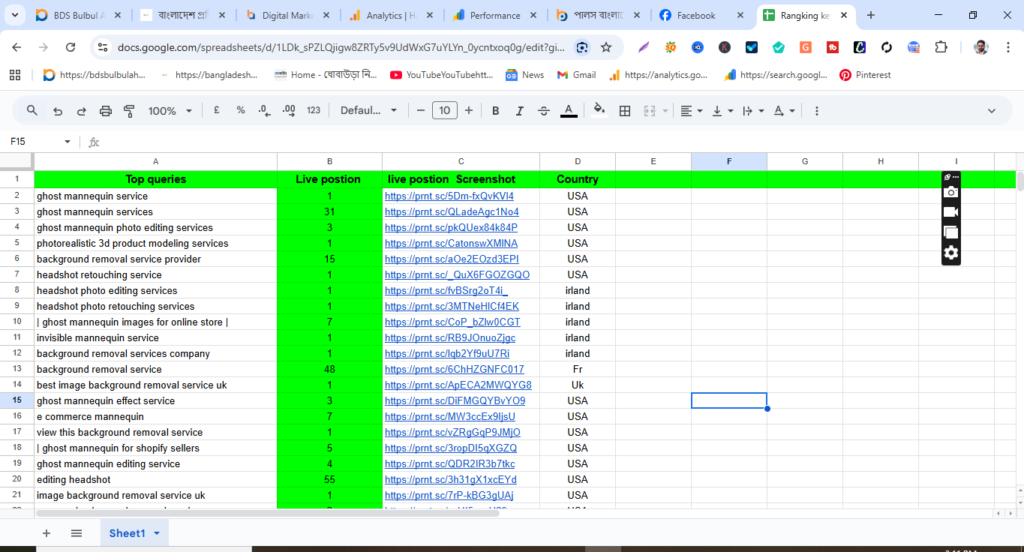Format cells as percent

[240, 110]
